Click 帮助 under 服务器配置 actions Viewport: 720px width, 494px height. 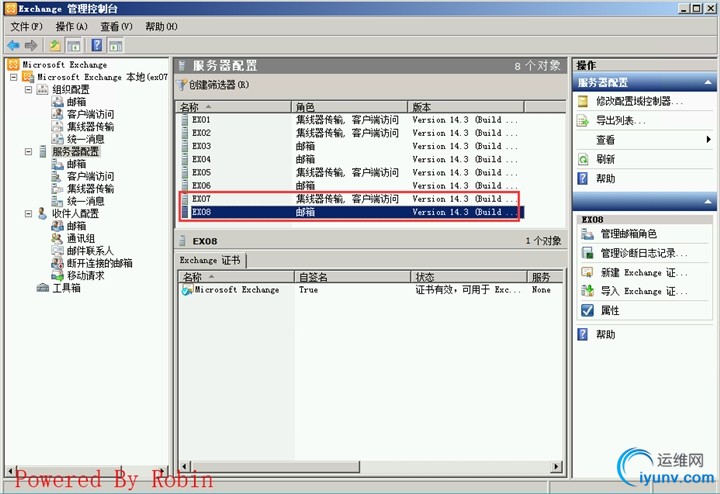[x=596, y=179]
